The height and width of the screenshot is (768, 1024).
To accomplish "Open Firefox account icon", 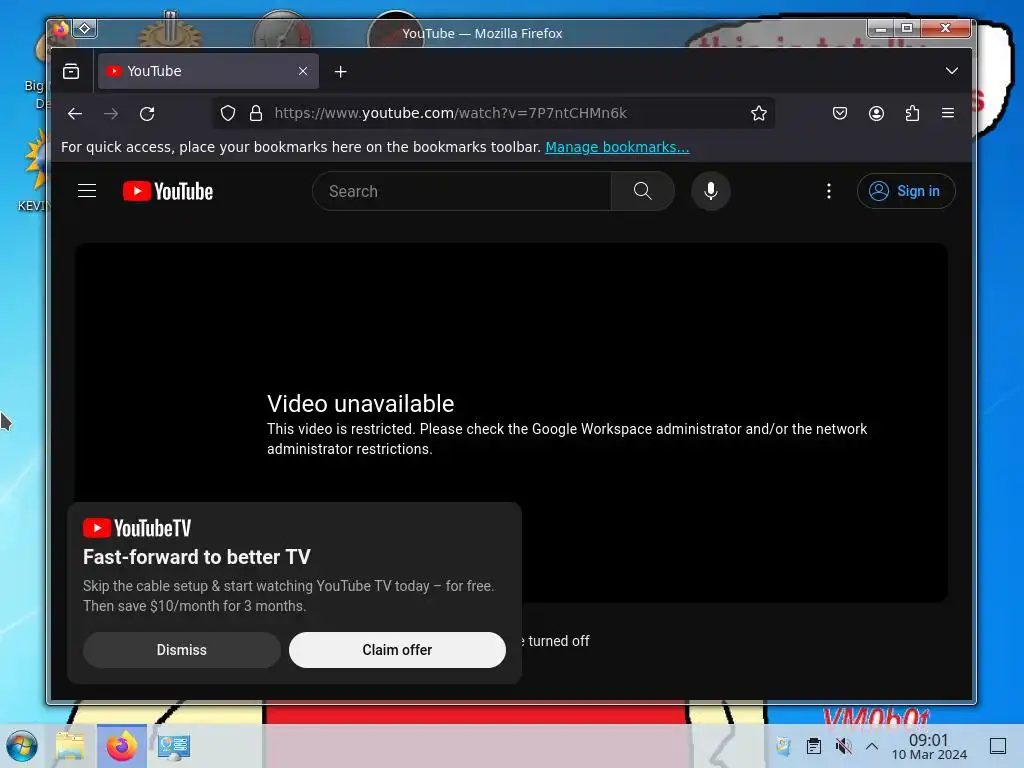I will (x=876, y=114).
